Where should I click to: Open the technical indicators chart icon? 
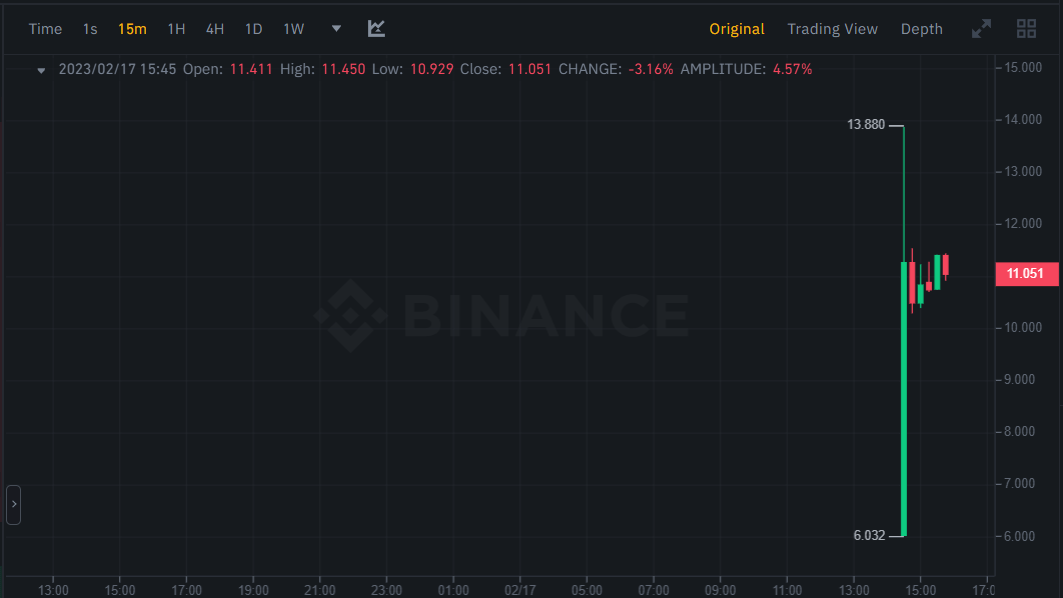click(x=376, y=28)
